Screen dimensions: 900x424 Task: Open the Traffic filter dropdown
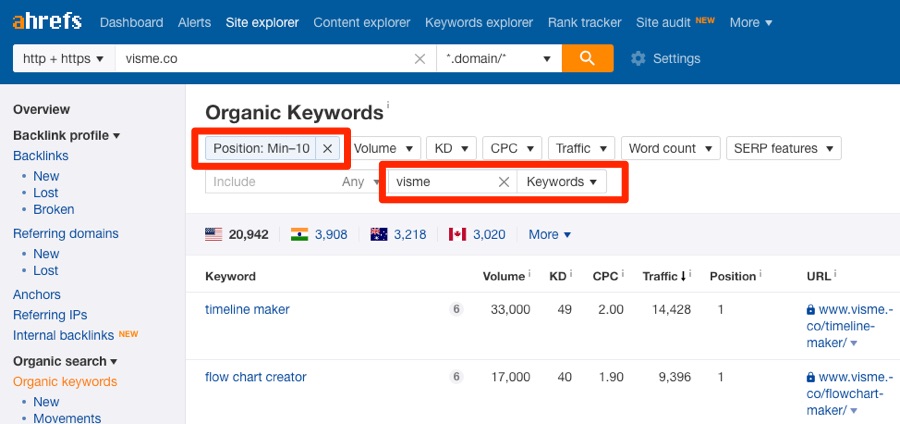pyautogui.click(x=581, y=148)
